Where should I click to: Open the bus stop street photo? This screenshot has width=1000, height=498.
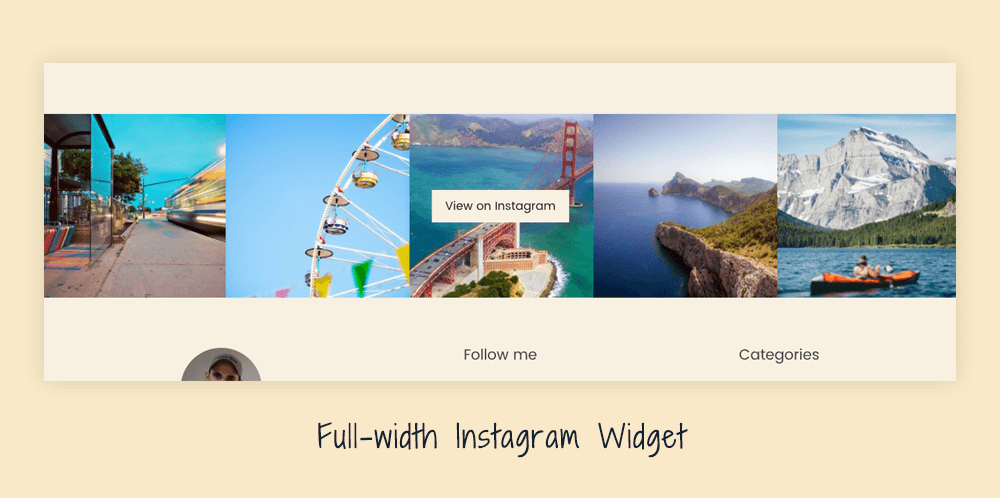135,205
